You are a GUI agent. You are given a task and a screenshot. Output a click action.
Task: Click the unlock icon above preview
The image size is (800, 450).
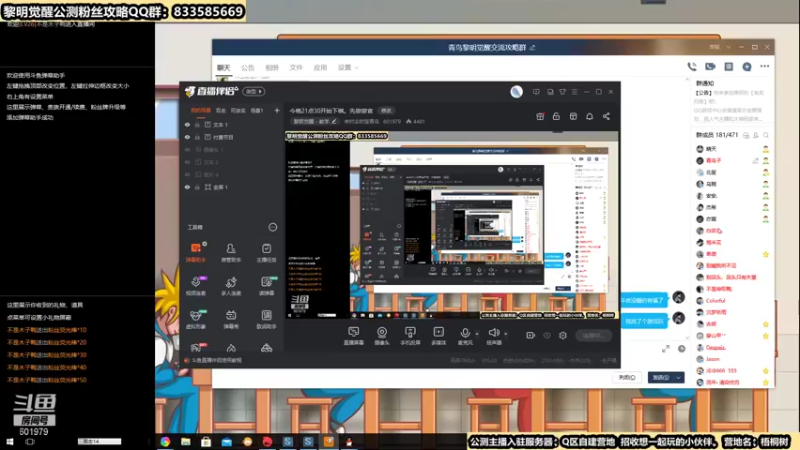556,116
